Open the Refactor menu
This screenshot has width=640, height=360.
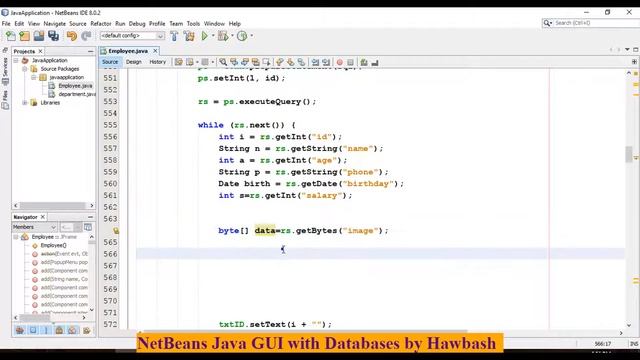click(x=101, y=24)
